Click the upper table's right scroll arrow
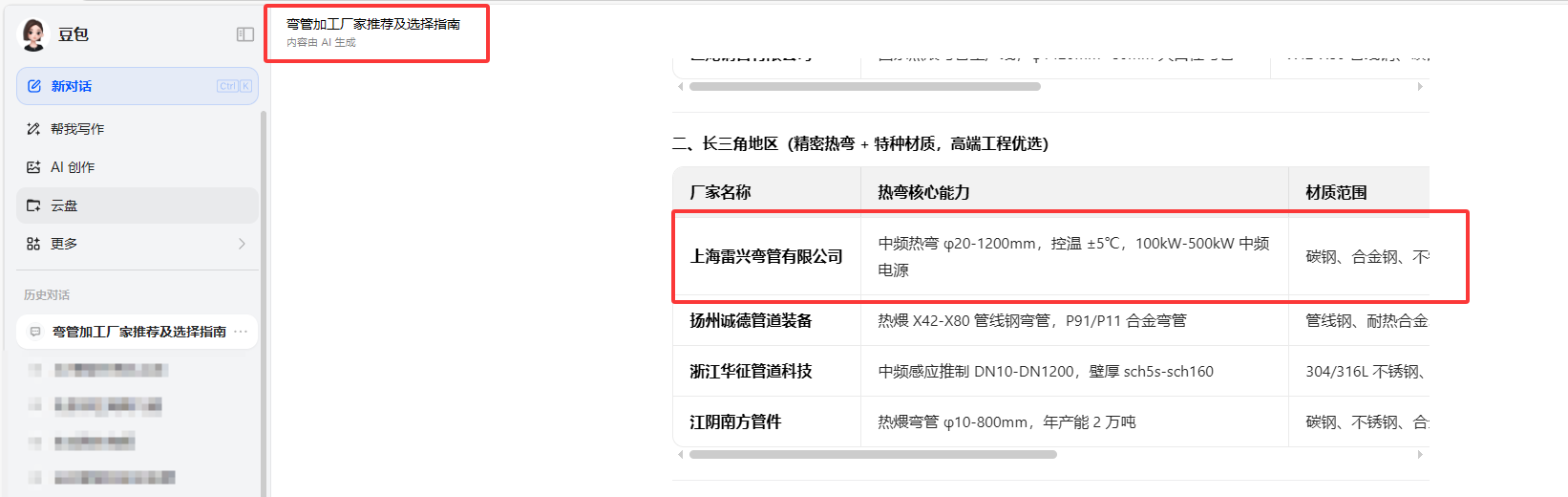This screenshot has height=497, width=1568. (x=1420, y=87)
